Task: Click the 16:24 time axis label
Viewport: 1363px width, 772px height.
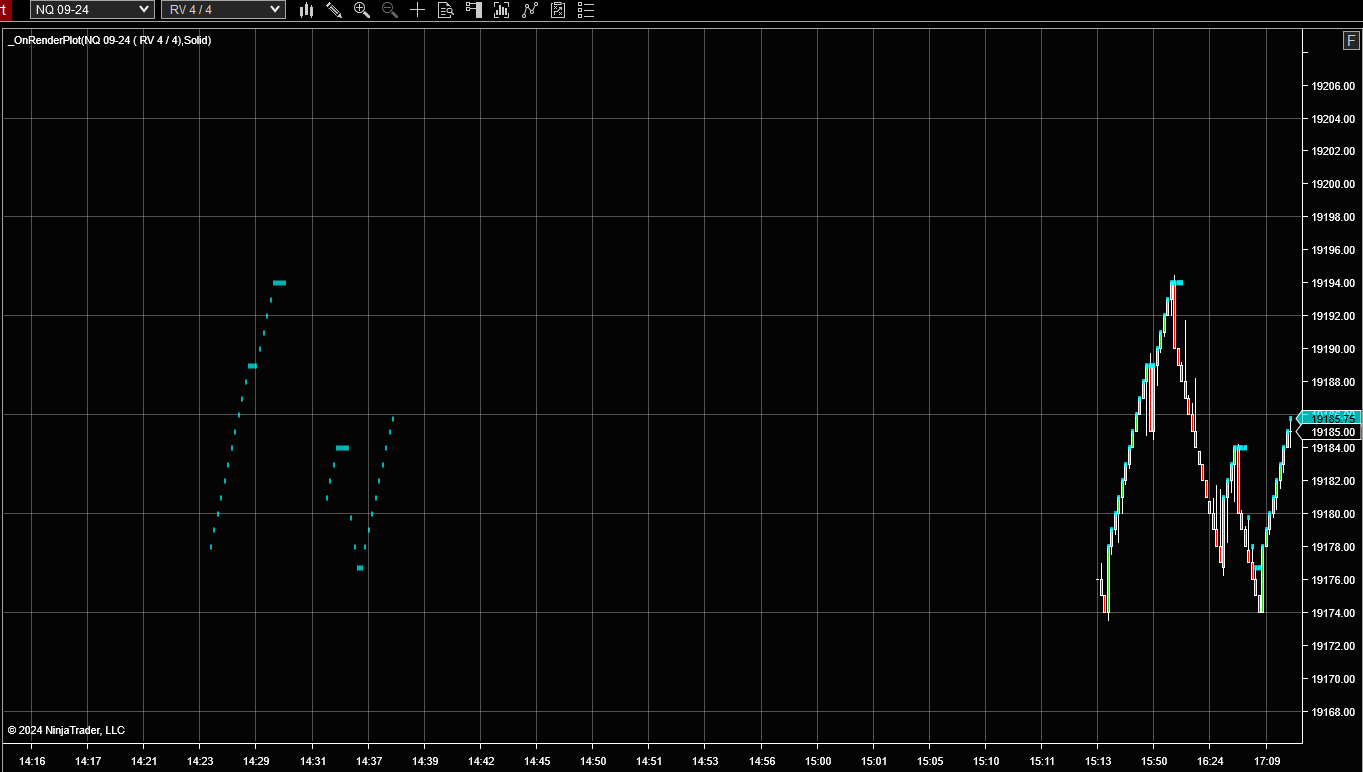Action: tap(1210, 761)
